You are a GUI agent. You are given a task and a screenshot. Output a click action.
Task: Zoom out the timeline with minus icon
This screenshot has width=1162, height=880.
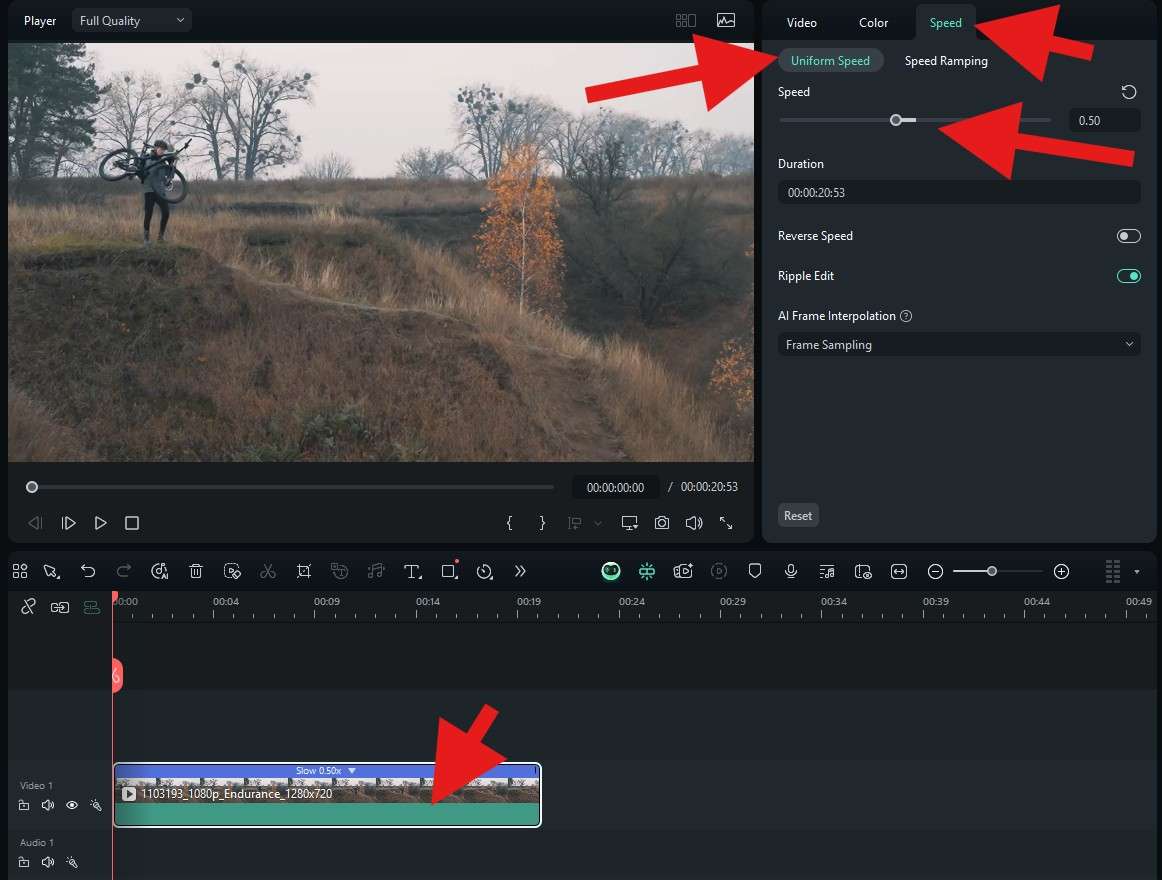click(935, 571)
